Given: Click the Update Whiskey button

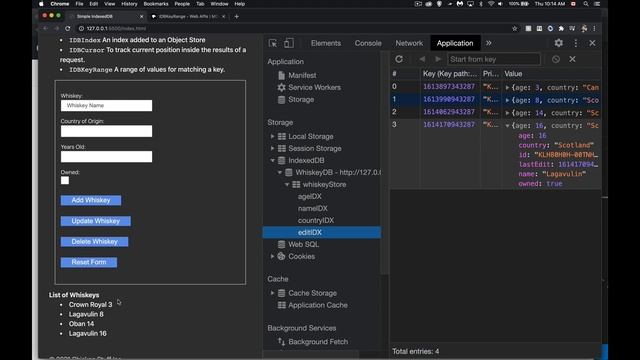Looking at the screenshot, I should [x=96, y=221].
